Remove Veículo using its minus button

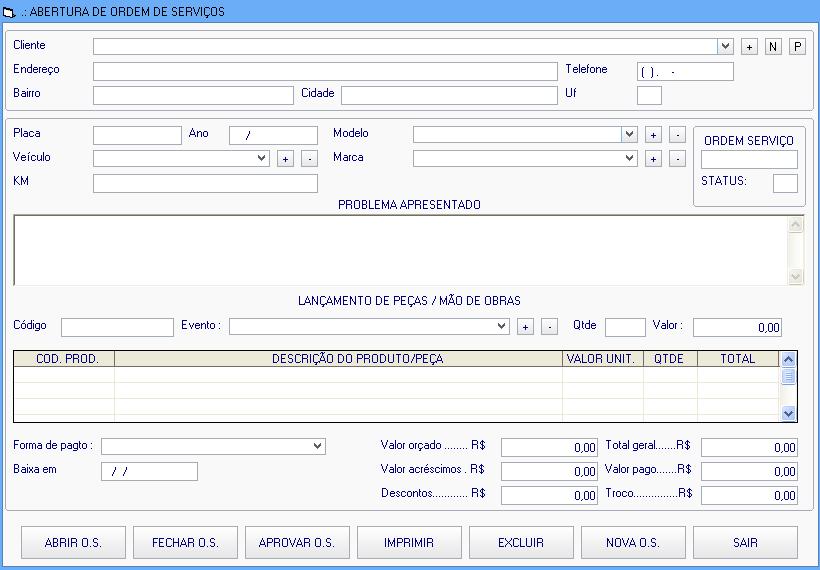309,158
